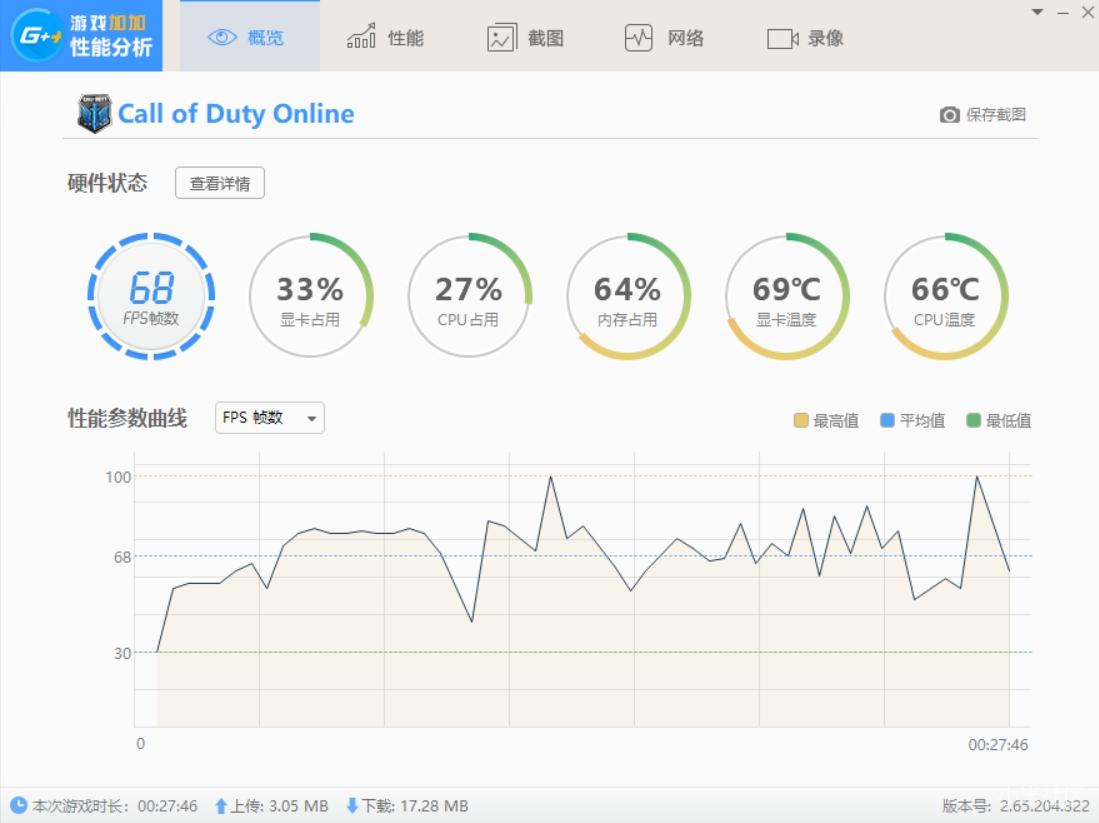The image size is (1099, 823).
Task: Click the 30 minimum label on chart axis
Action: click(x=123, y=653)
